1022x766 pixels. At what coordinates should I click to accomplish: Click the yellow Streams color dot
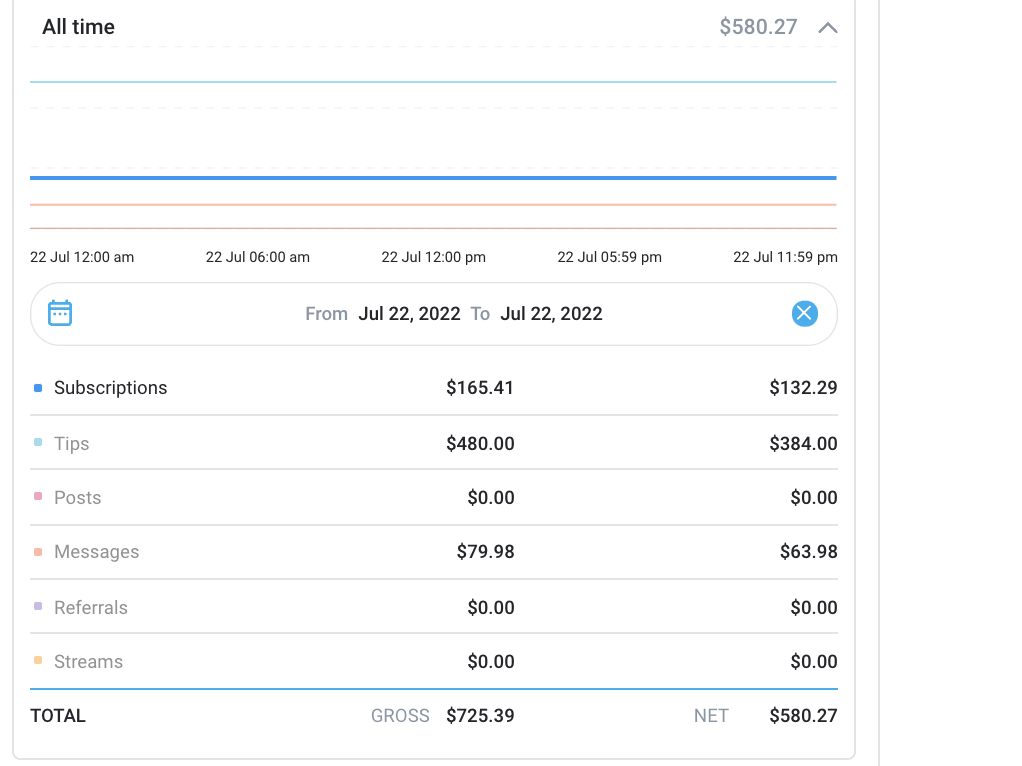coord(38,660)
